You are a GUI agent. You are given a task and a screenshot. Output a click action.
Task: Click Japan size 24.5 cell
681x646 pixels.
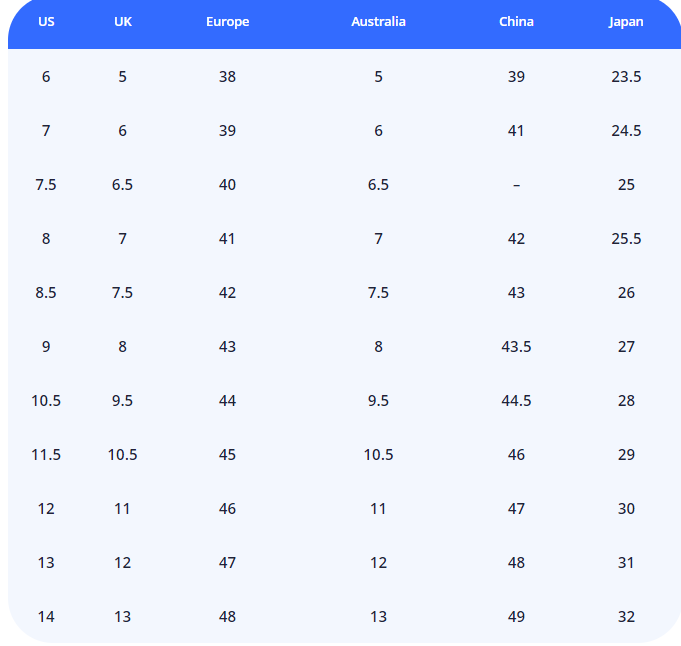coord(626,131)
